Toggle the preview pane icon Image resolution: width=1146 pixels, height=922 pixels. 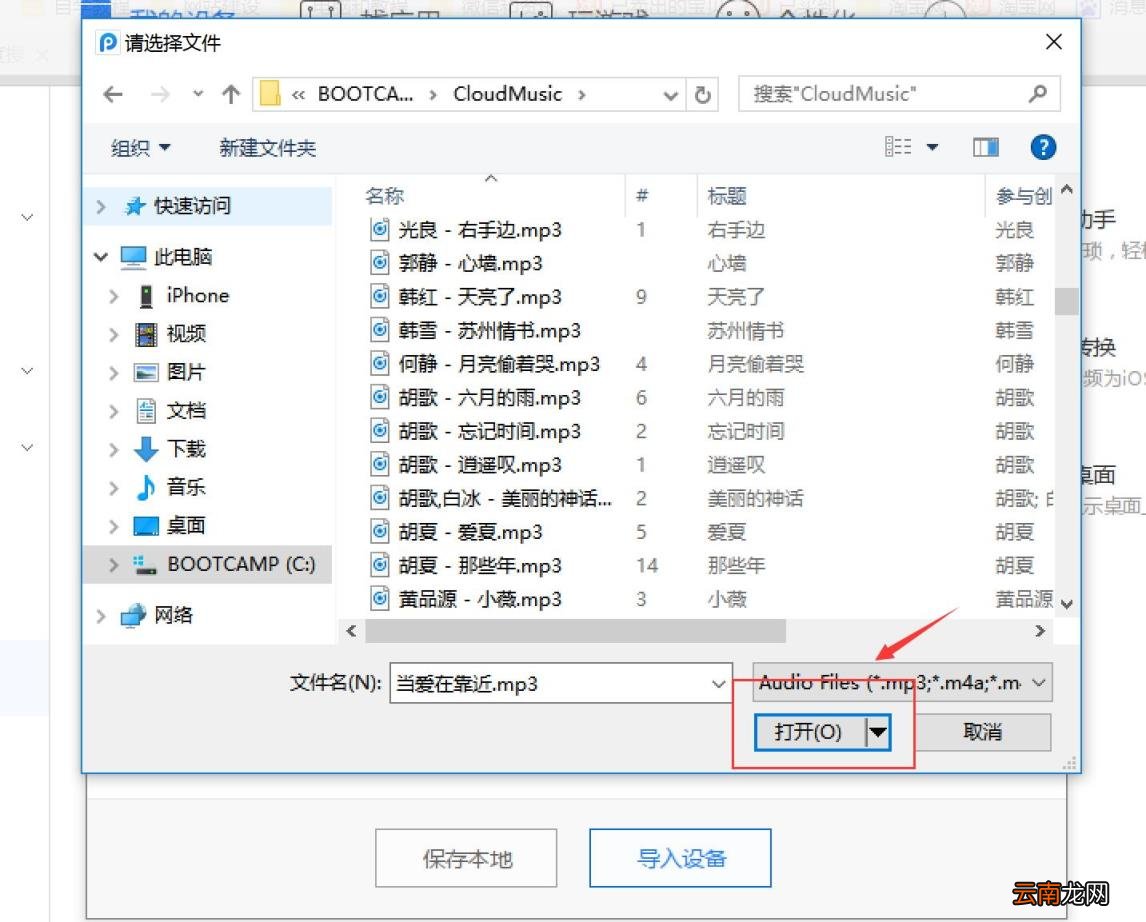coord(986,148)
